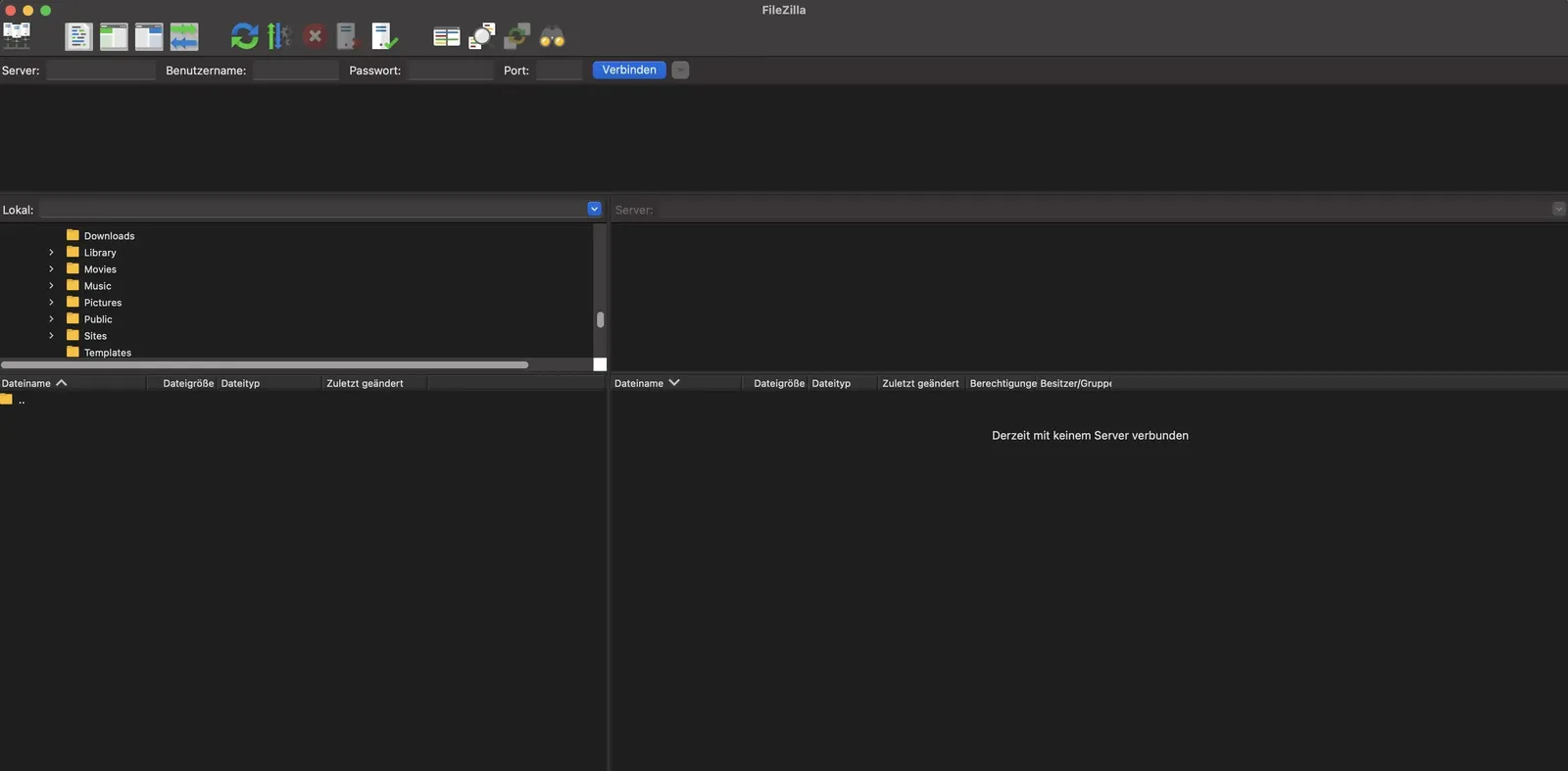Sort remote list by Besitzer/Gruppe column
This screenshot has height=771, width=1568.
1076,383
